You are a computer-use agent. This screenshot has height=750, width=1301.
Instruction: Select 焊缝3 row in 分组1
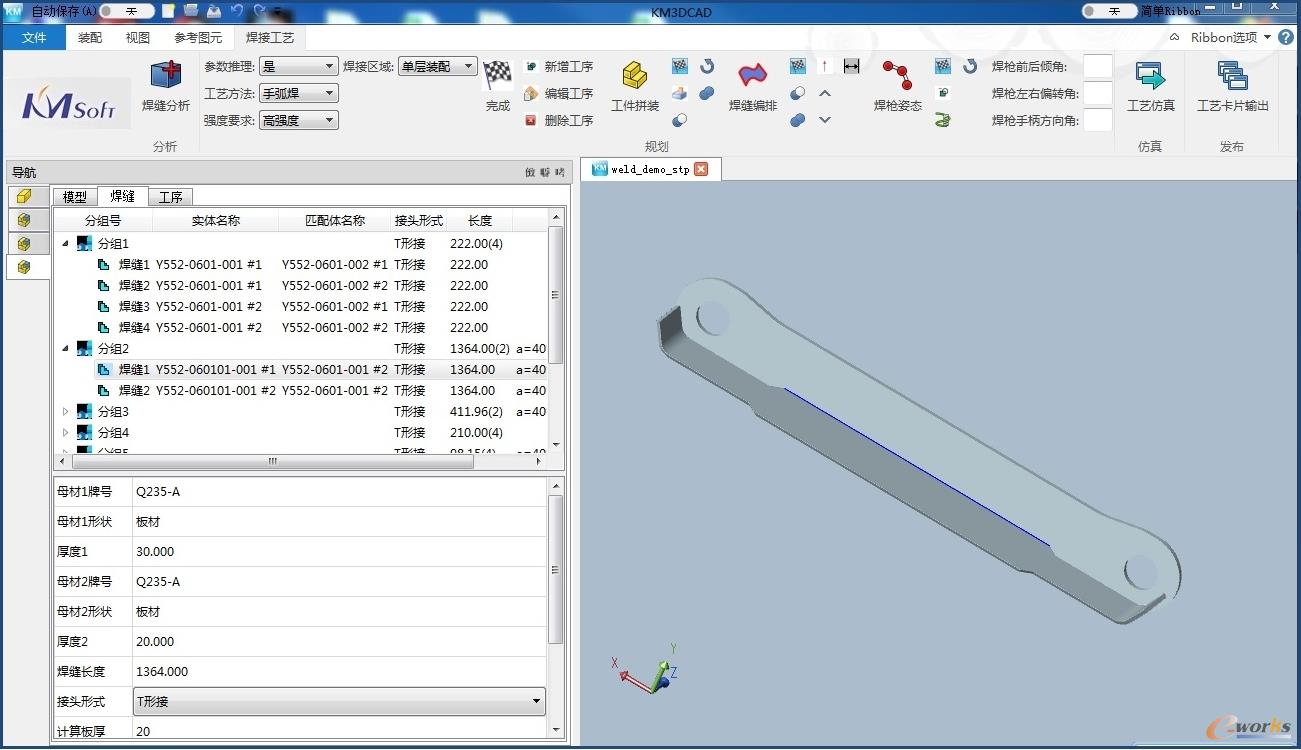(x=300, y=307)
